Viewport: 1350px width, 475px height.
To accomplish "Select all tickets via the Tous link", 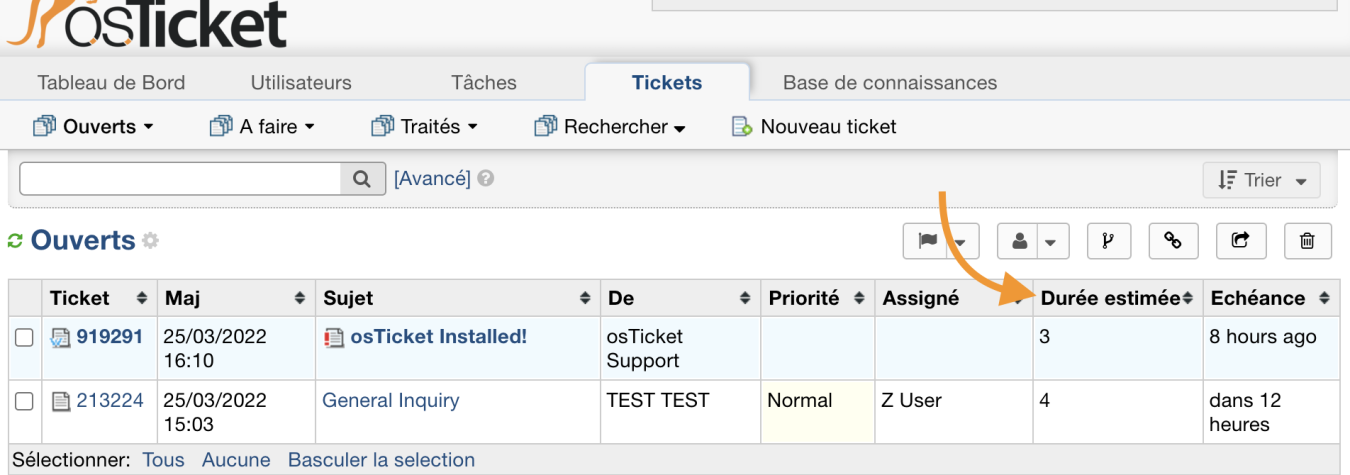I will [163, 460].
